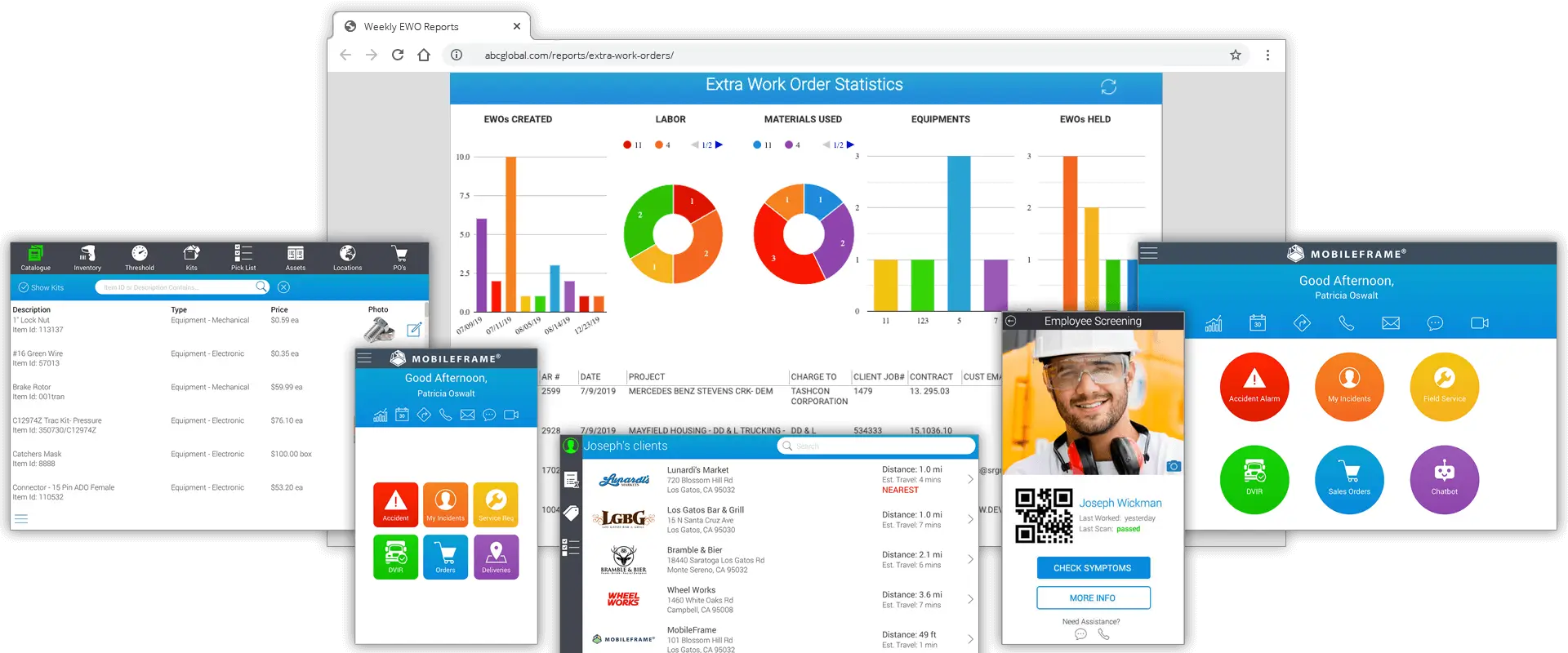Image resolution: width=1568 pixels, height=653 pixels.
Task: Open the checklist icon in clients sidebar
Action: [571, 547]
